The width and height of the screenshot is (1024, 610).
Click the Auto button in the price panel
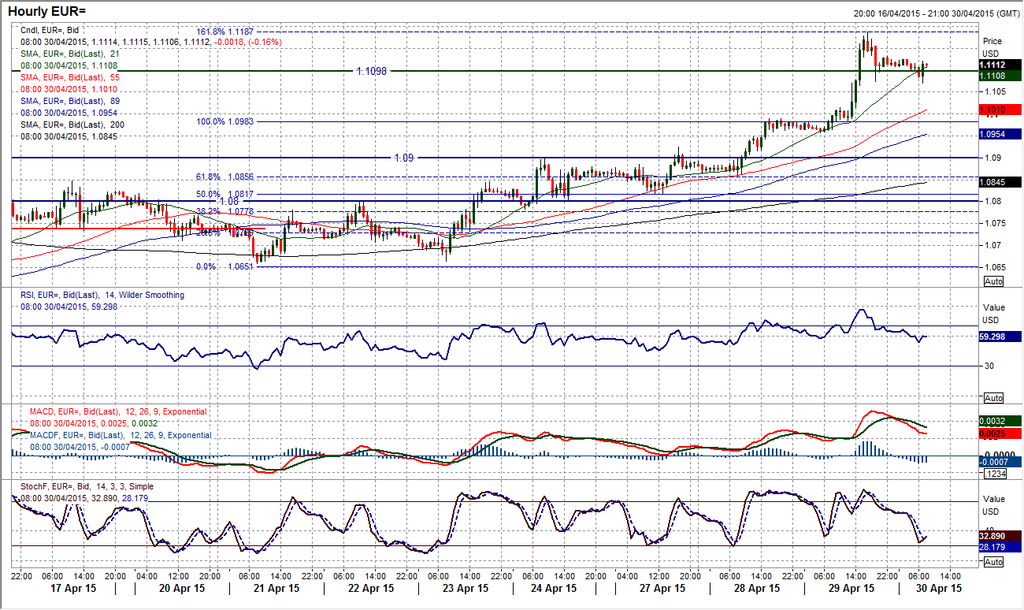coord(993,282)
